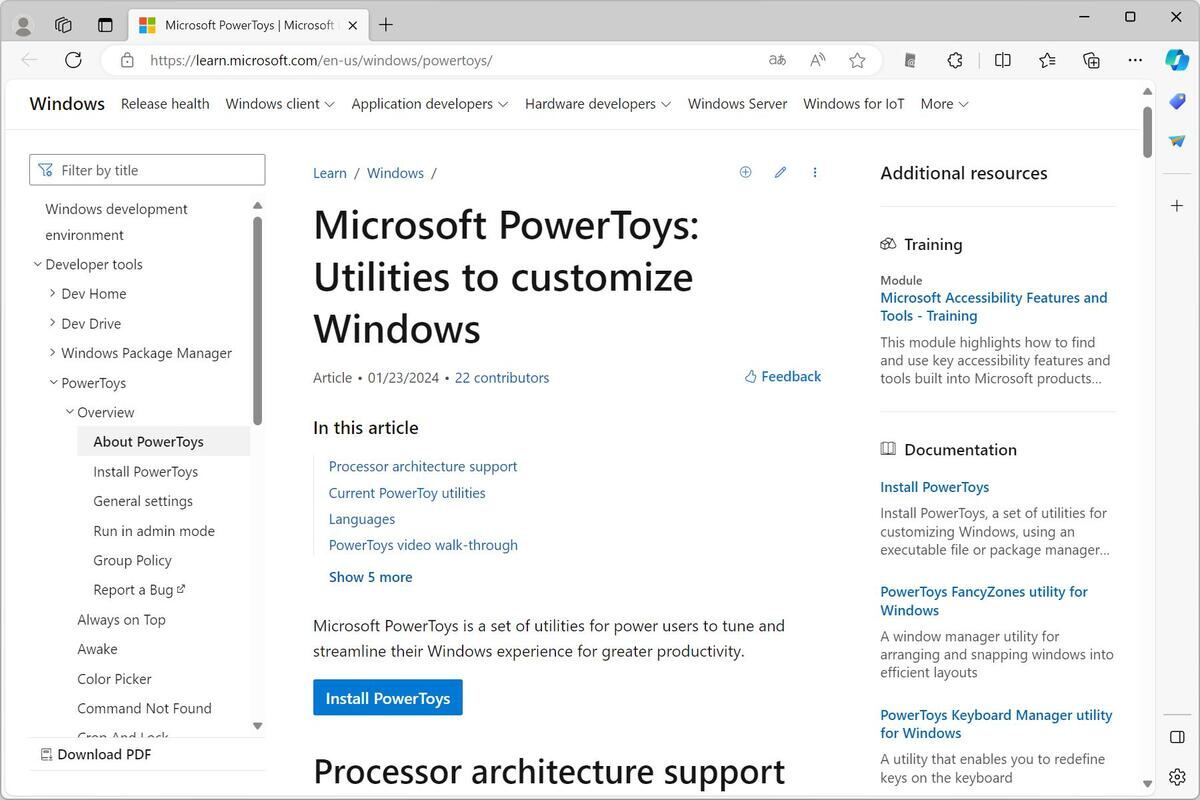This screenshot has height=800, width=1200.
Task: Open PowerToys Keyboard Manager utility documentation link
Action: pos(996,724)
